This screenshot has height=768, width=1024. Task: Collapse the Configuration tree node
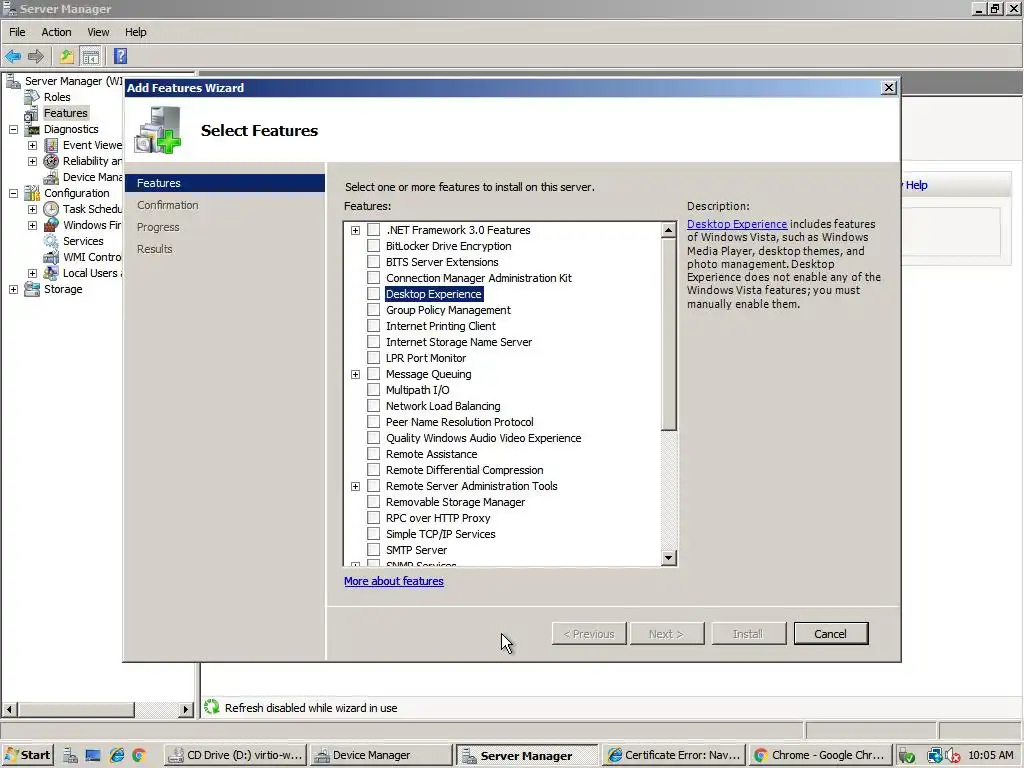coord(13,193)
